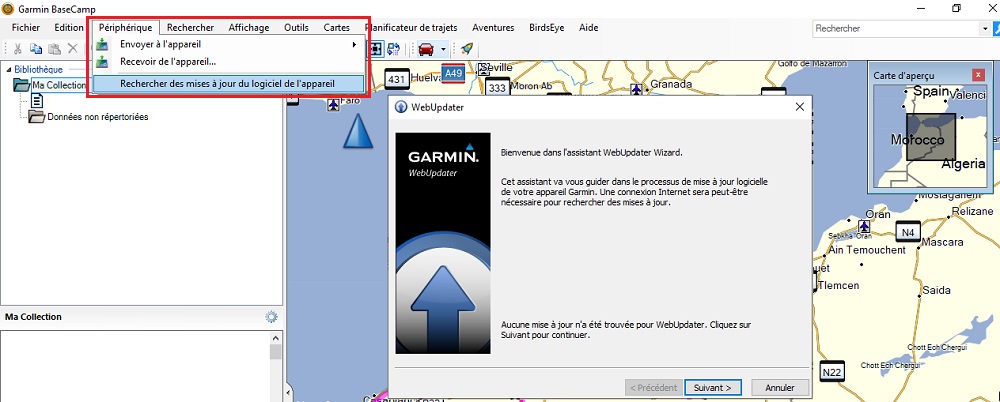Click the WebUpdater title bar icon
Viewport: 1000px width, 402px height.
coord(401,107)
